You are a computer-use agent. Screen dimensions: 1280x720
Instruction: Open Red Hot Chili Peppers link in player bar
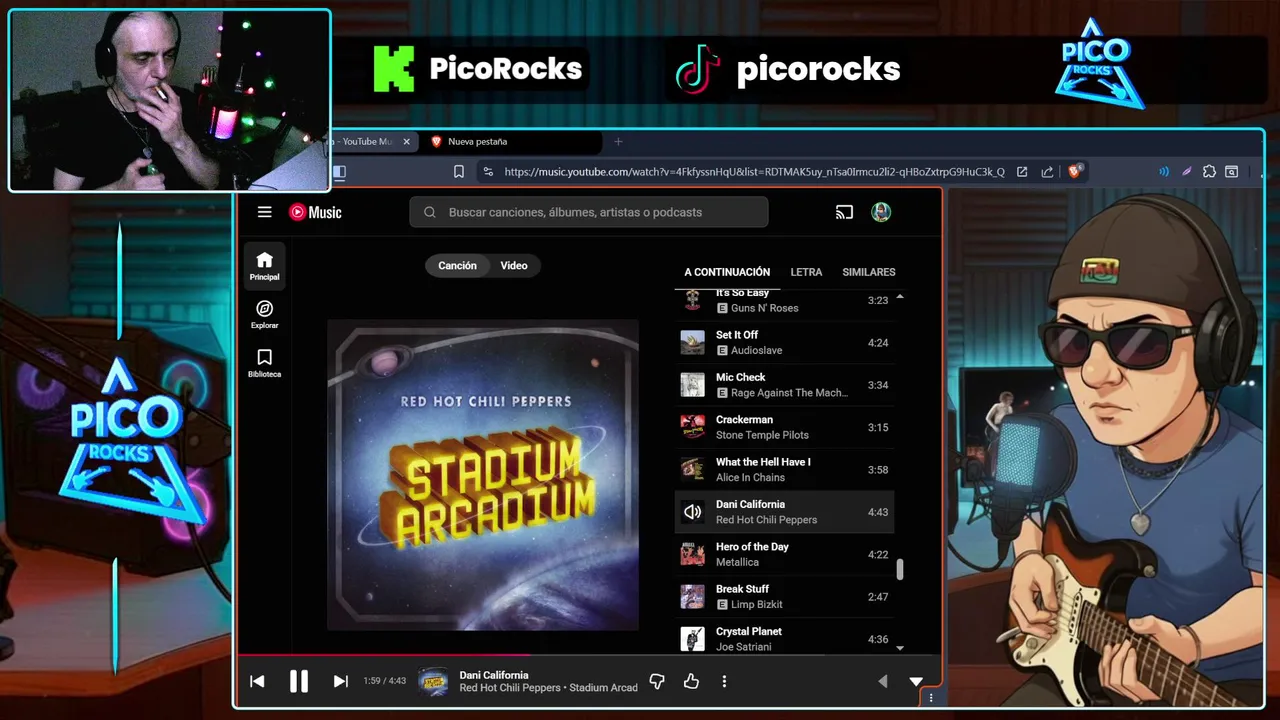(511, 688)
